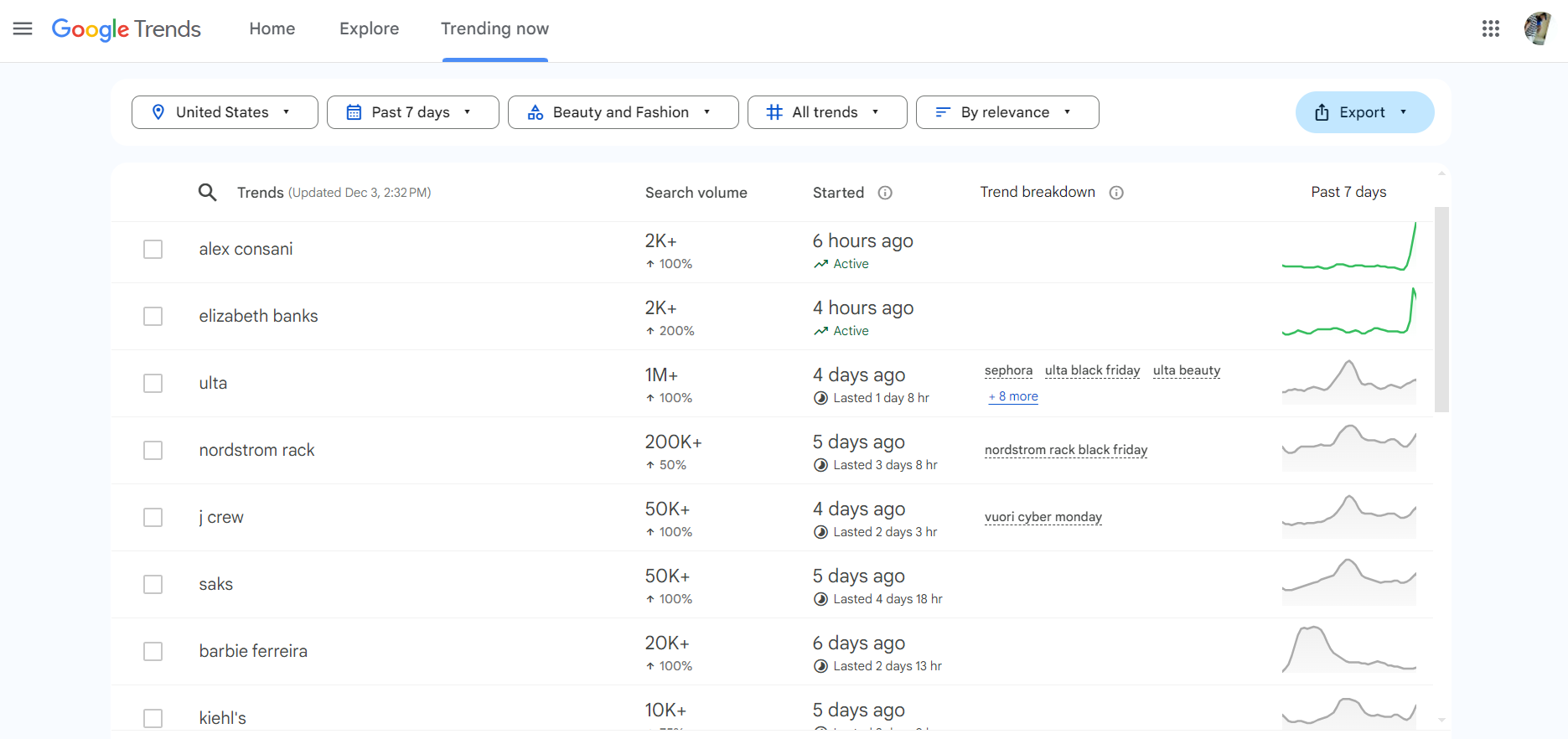Image resolution: width=1568 pixels, height=739 pixels.
Task: Select the alex consani checkbox
Action: click(153, 249)
